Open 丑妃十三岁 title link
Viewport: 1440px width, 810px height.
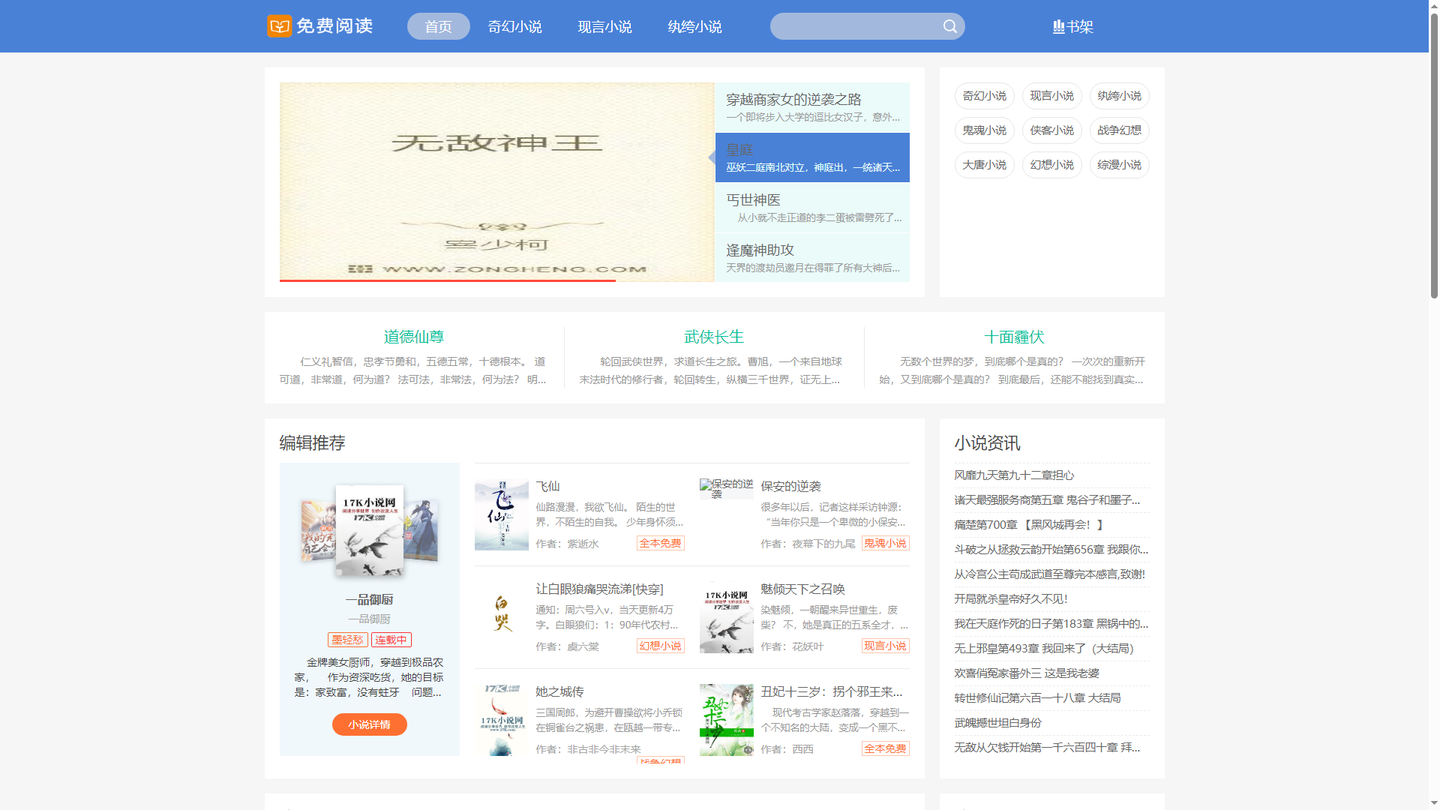(831, 692)
